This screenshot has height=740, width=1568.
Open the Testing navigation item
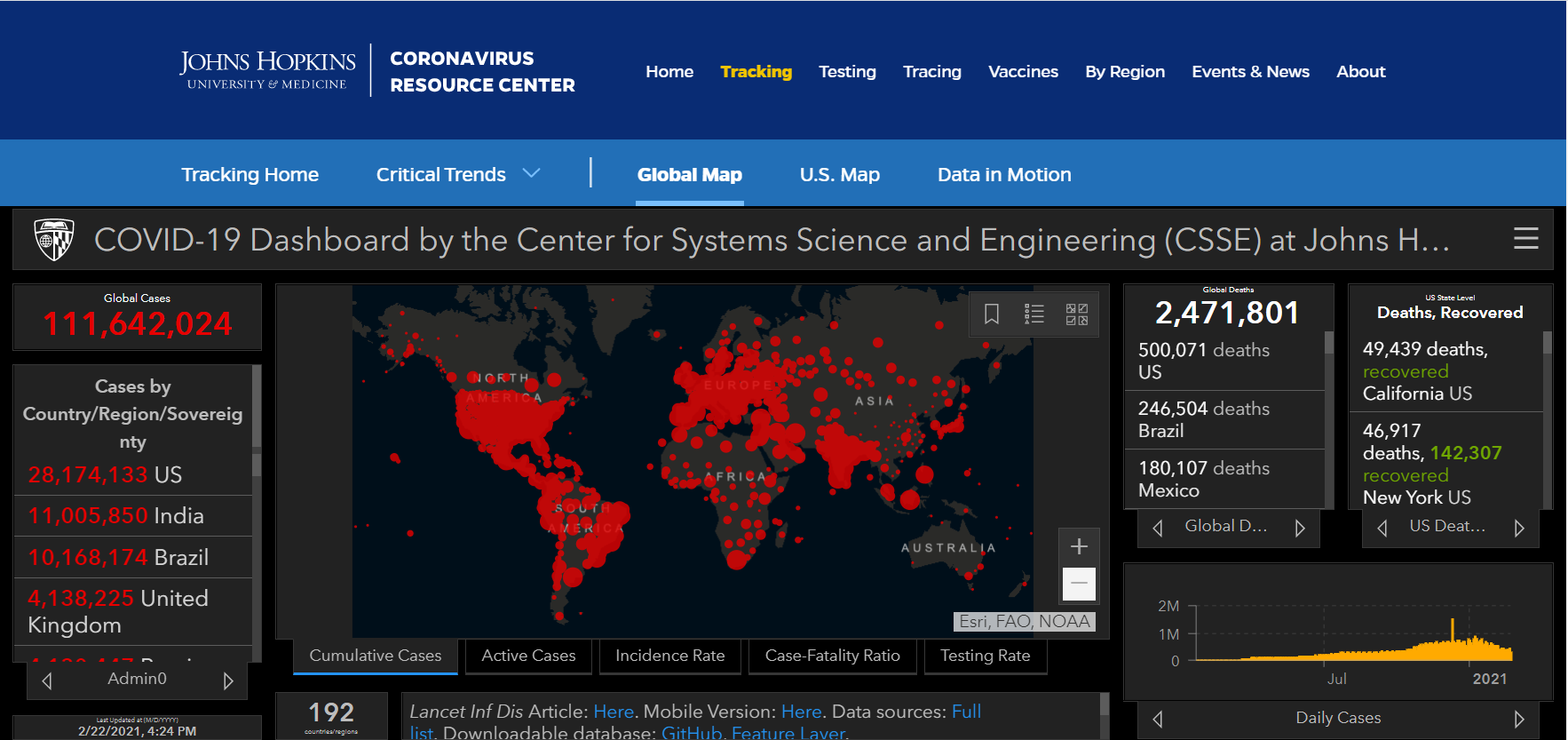coord(847,72)
